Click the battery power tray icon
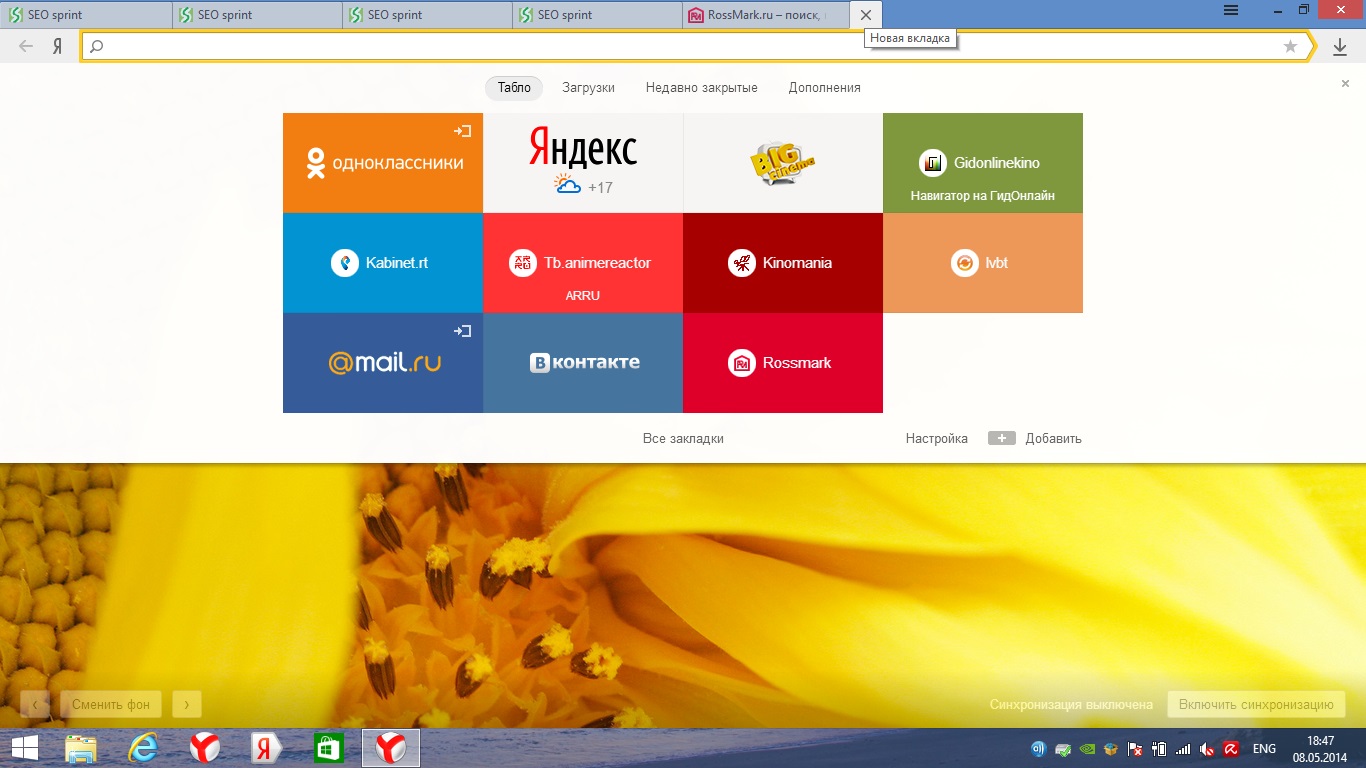The width and height of the screenshot is (1366, 768). (1160, 748)
